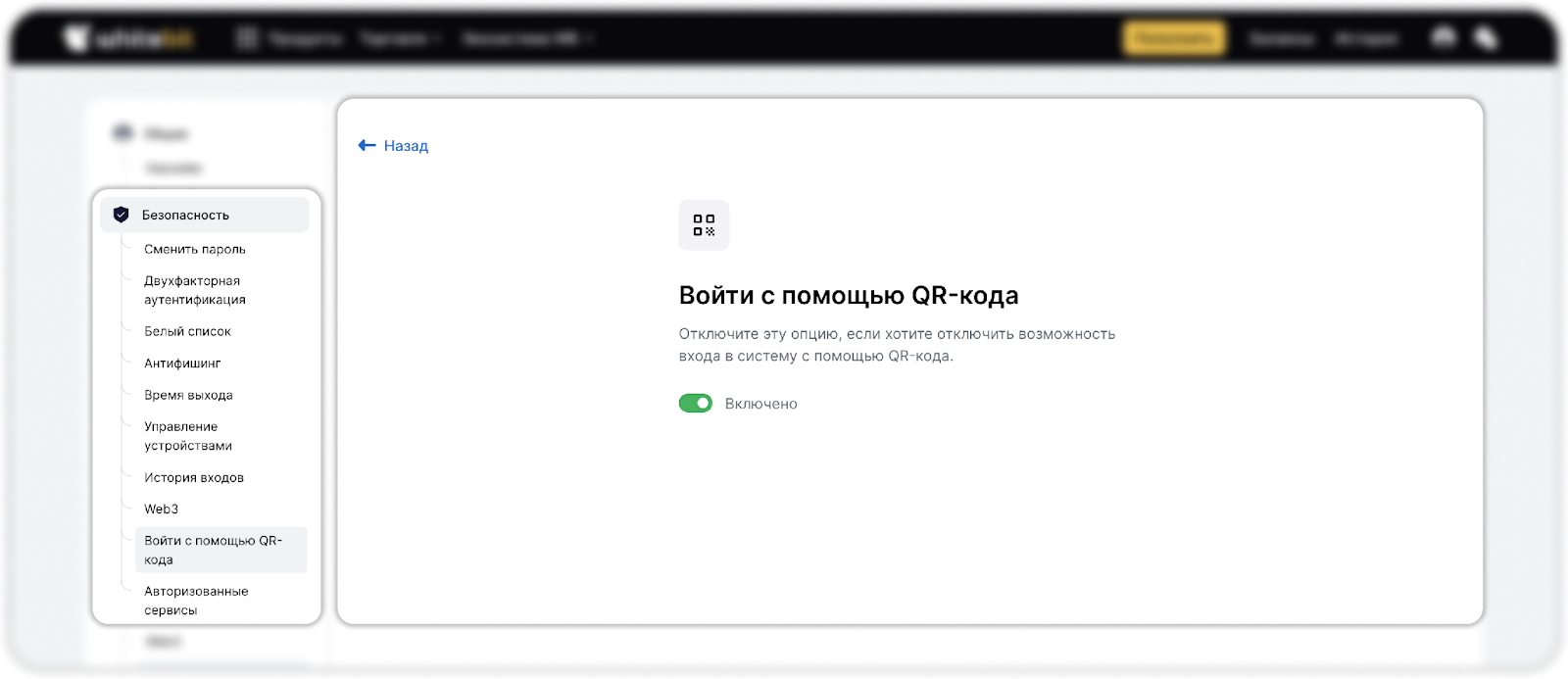Disable the QR-code login toggle
The image size is (1568, 679).
coord(696,404)
